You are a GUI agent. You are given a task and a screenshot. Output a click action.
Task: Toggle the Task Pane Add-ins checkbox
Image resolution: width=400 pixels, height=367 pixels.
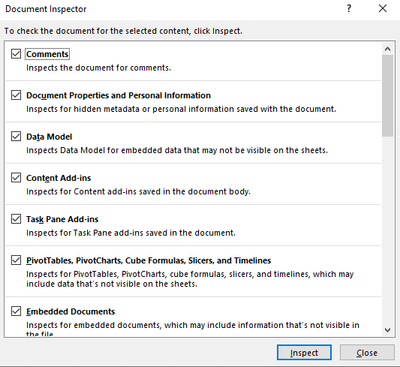pyautogui.click(x=16, y=219)
